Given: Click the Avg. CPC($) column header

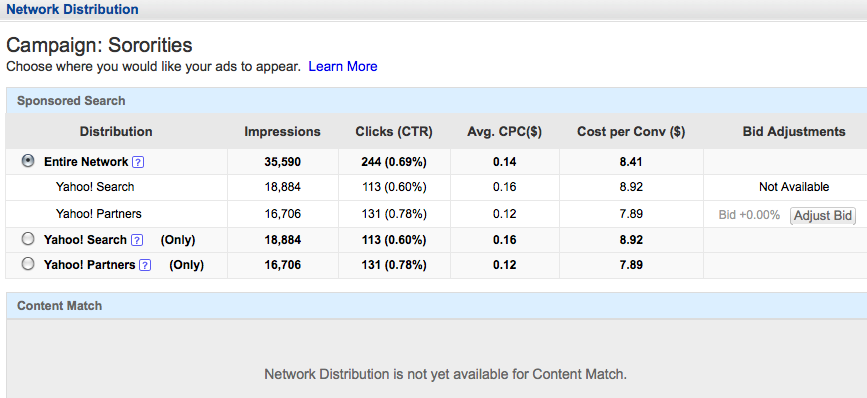Looking at the screenshot, I should [504, 132].
